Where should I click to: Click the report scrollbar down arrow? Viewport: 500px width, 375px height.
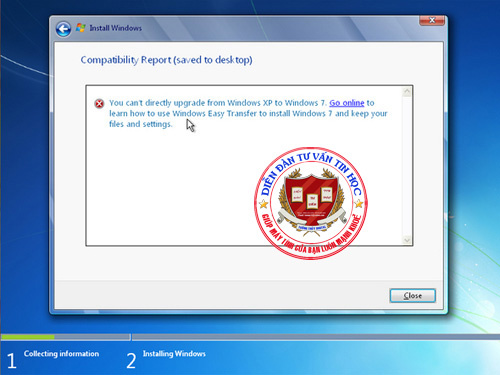[407, 240]
